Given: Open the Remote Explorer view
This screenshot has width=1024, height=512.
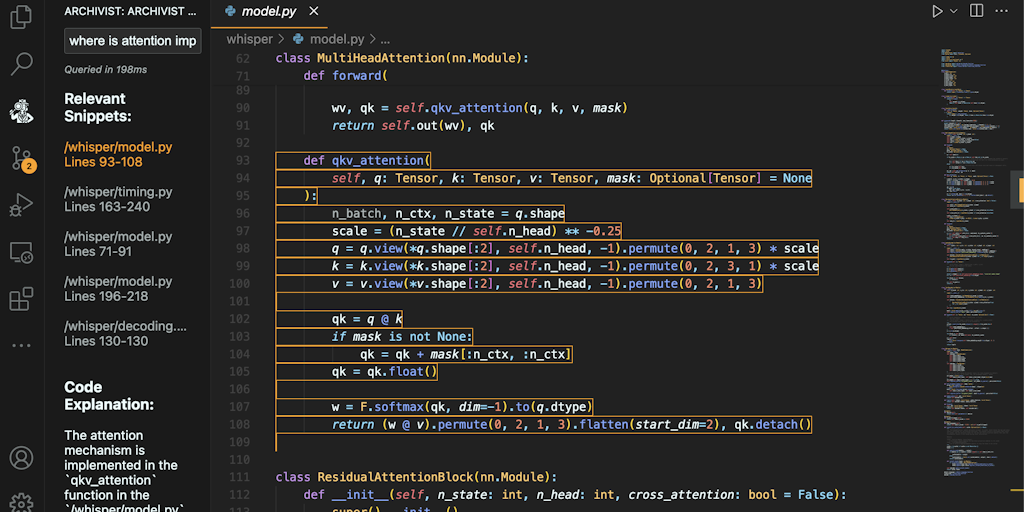Looking at the screenshot, I should click(21, 252).
